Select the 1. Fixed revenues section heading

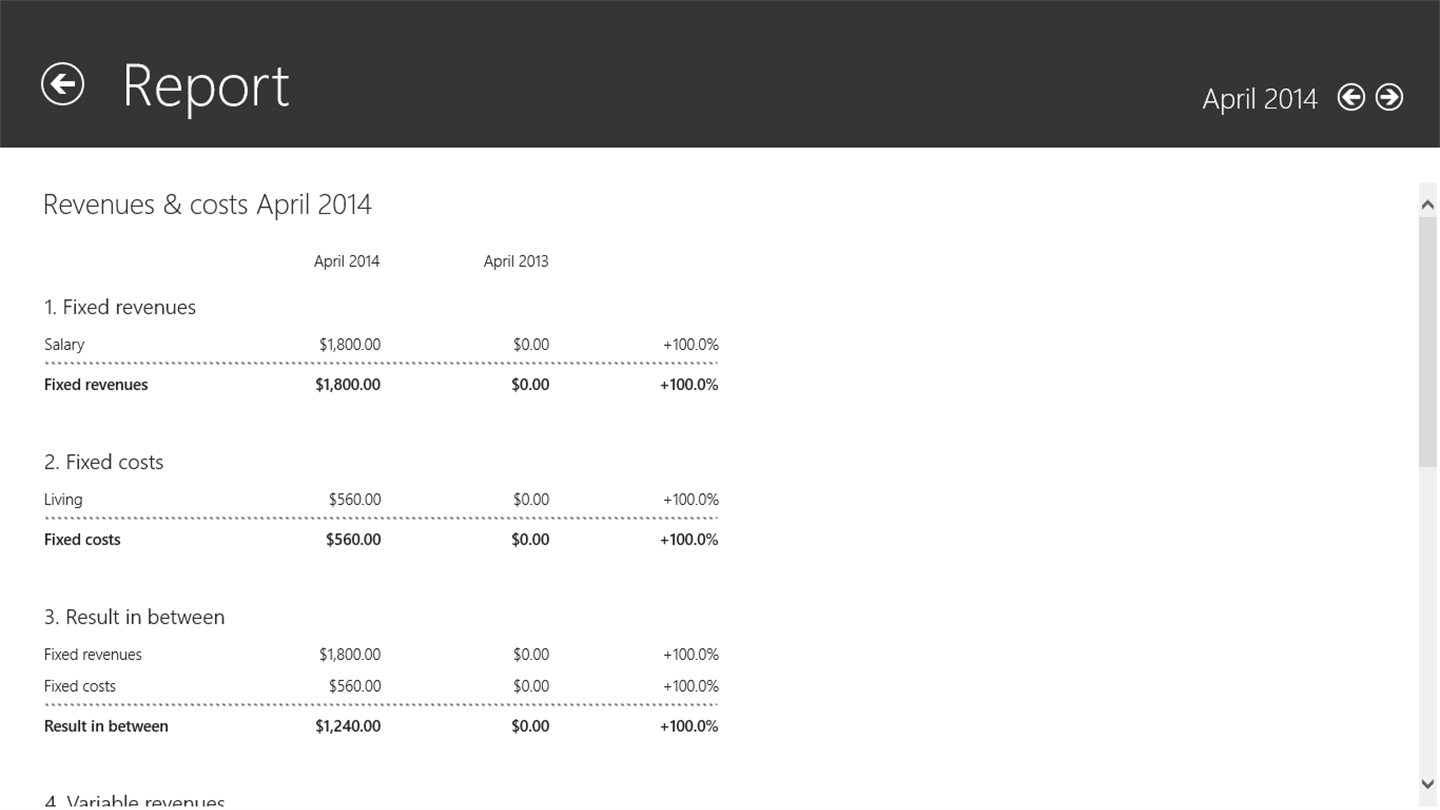pos(120,307)
